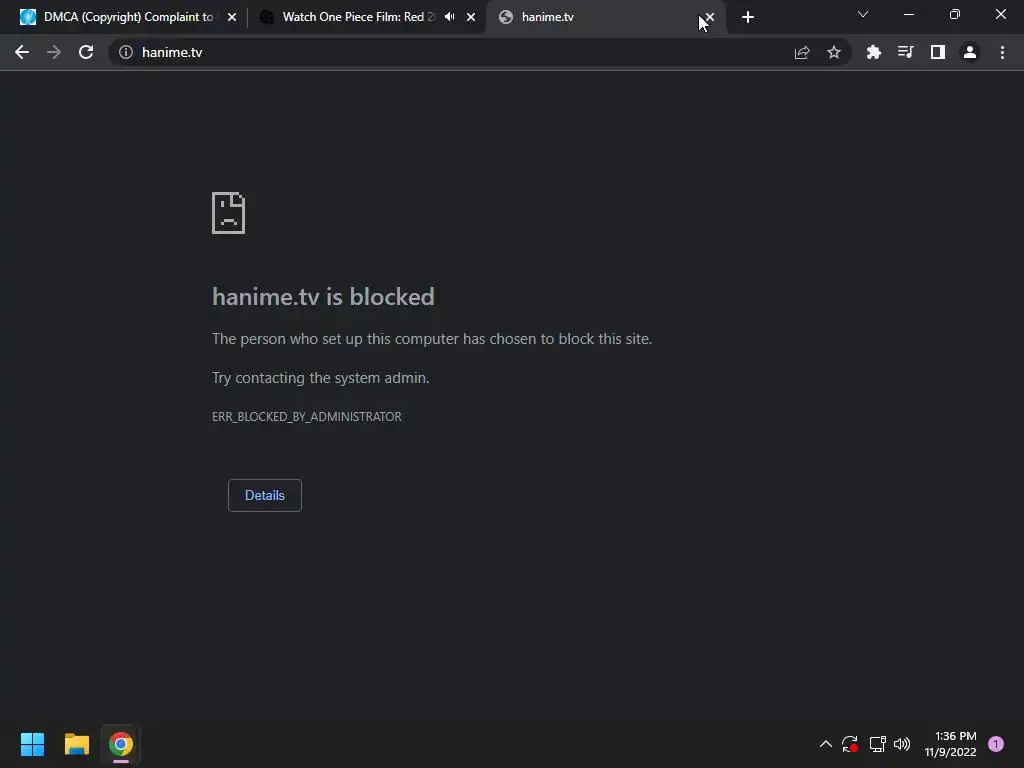Open the Windows Start menu
The width and height of the screenshot is (1024, 768).
click(x=33, y=744)
